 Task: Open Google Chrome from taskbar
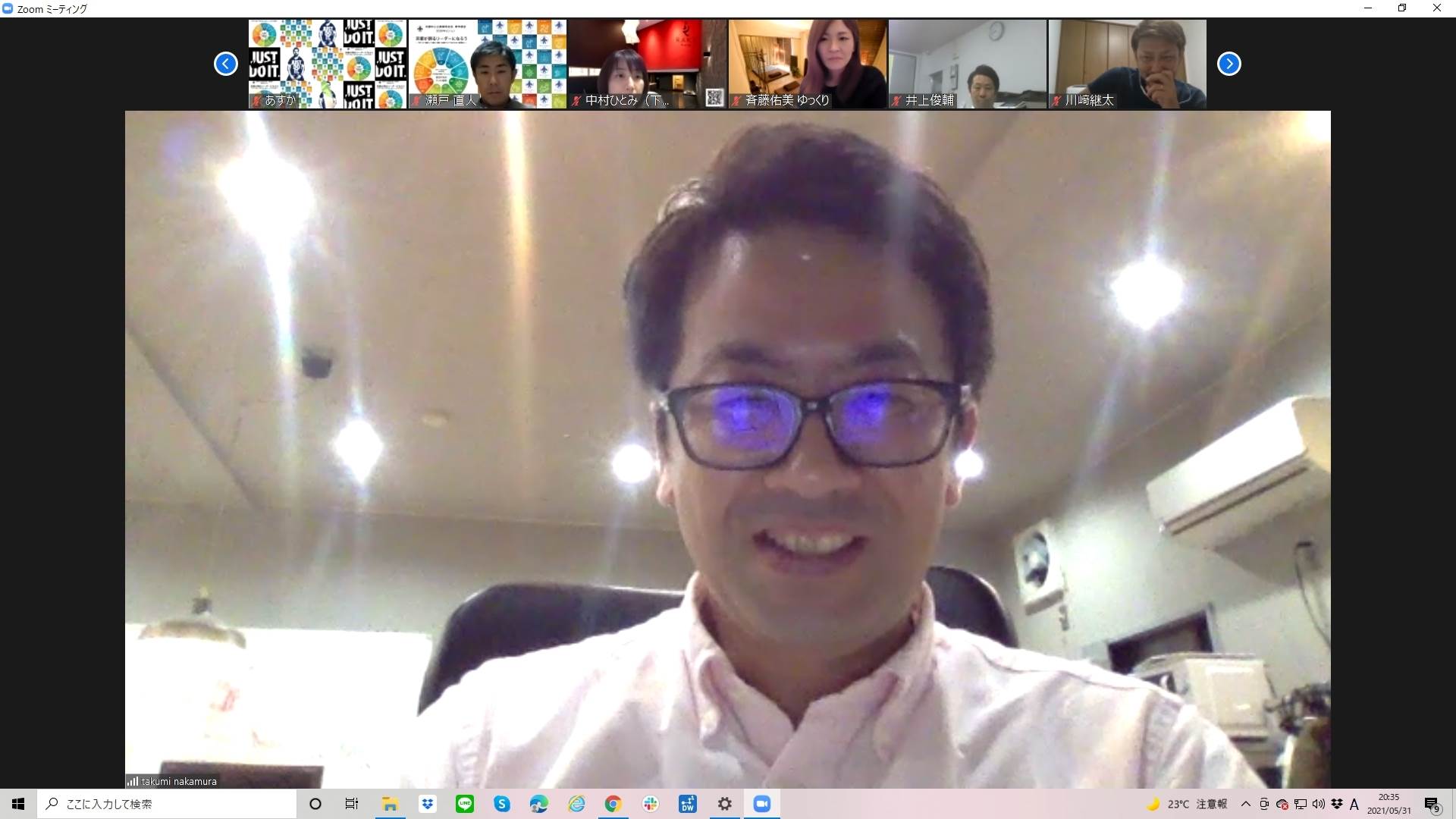pyautogui.click(x=613, y=804)
